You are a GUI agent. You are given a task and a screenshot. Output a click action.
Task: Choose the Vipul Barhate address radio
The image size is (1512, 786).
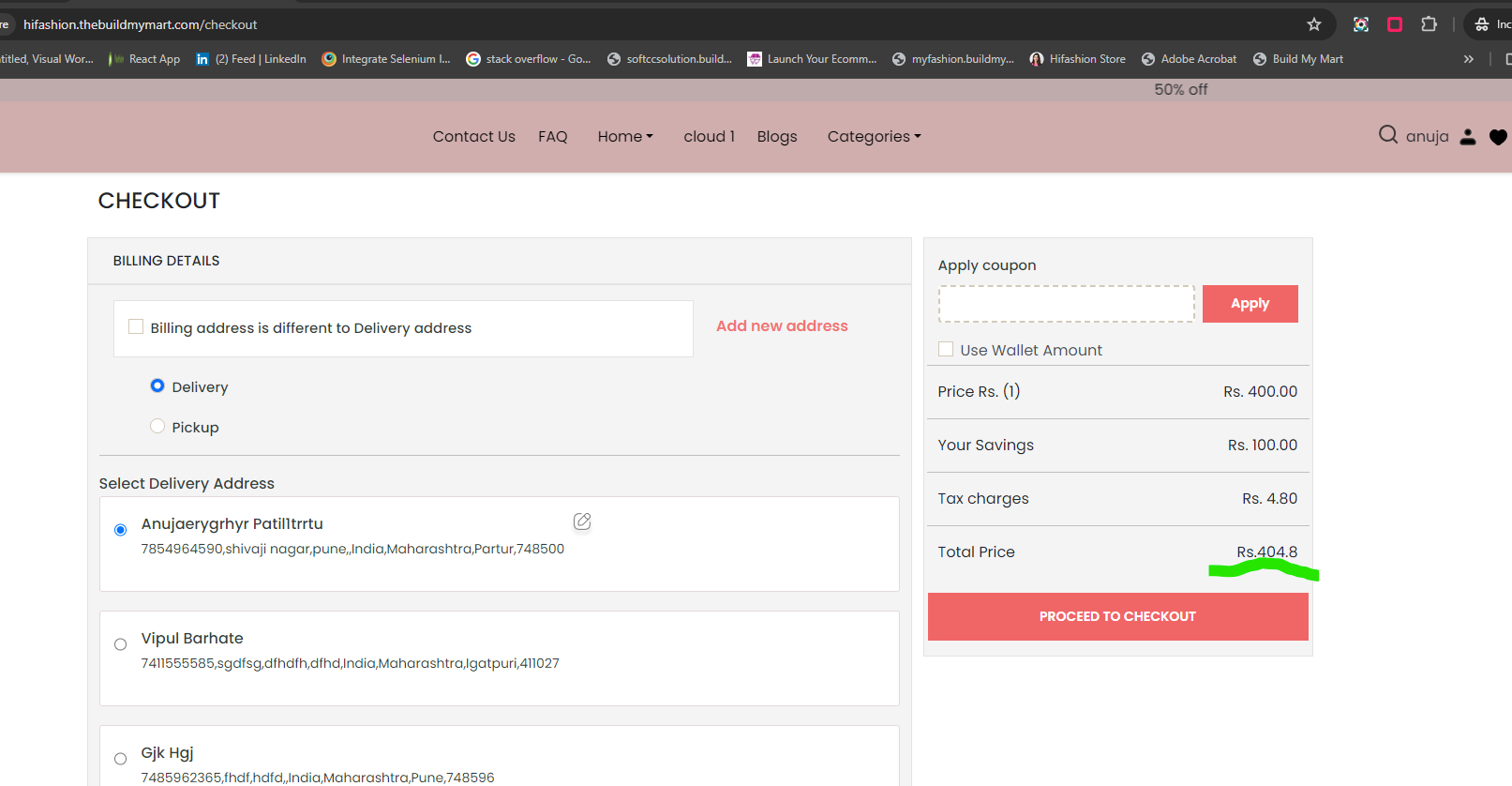[120, 644]
